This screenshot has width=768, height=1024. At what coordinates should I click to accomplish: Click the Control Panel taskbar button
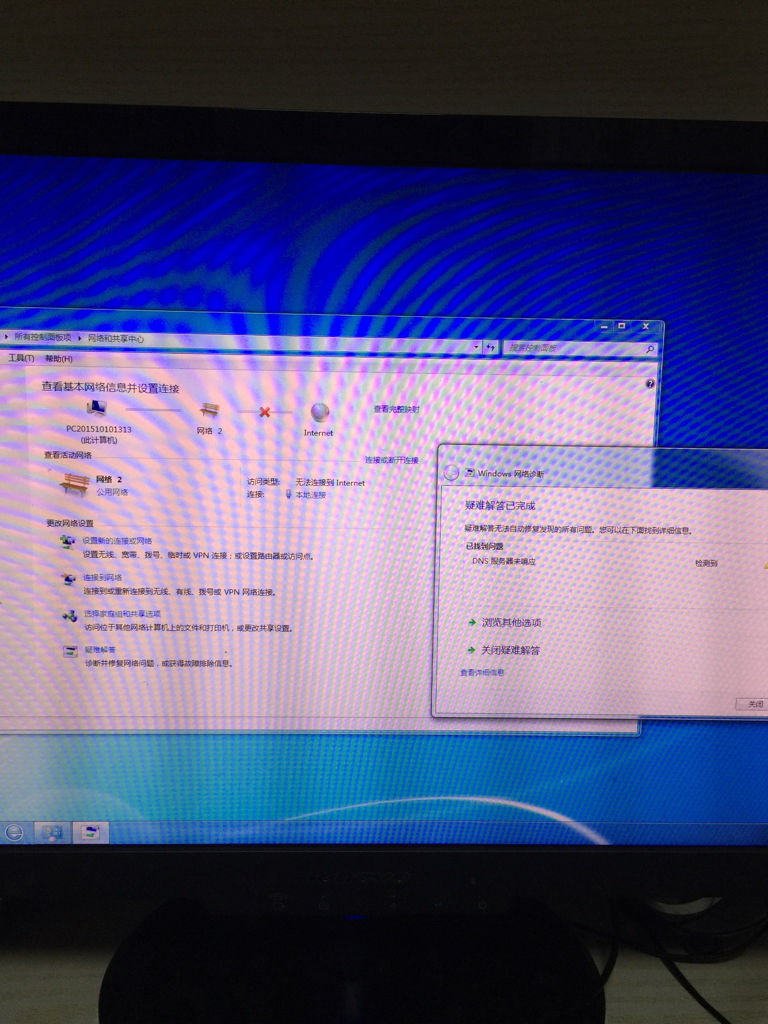[52, 832]
